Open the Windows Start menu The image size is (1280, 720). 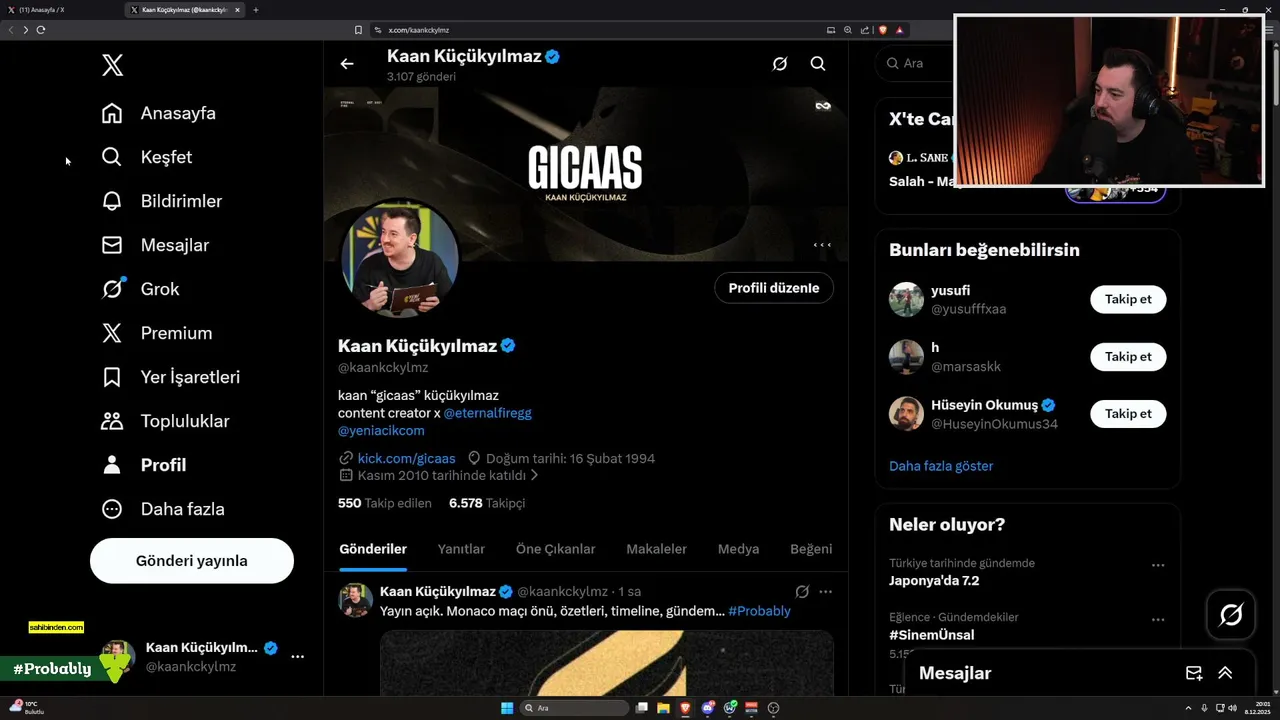(x=507, y=708)
